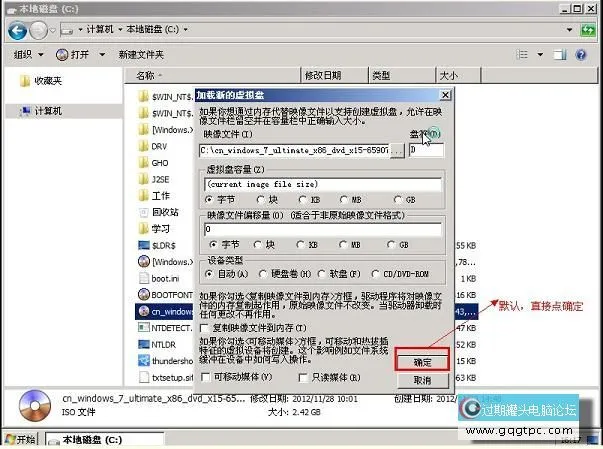The width and height of the screenshot is (603, 449).
Task: Expand the arrow next to 打开
Action: [102, 55]
